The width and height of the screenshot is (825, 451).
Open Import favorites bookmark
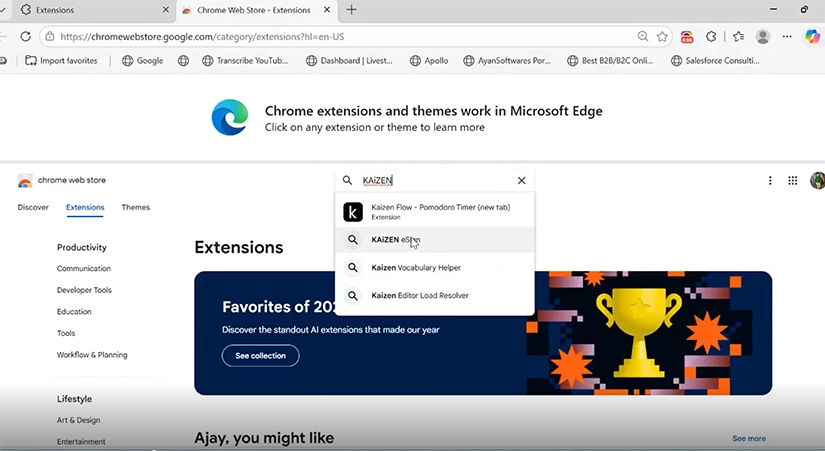[x=62, y=61]
